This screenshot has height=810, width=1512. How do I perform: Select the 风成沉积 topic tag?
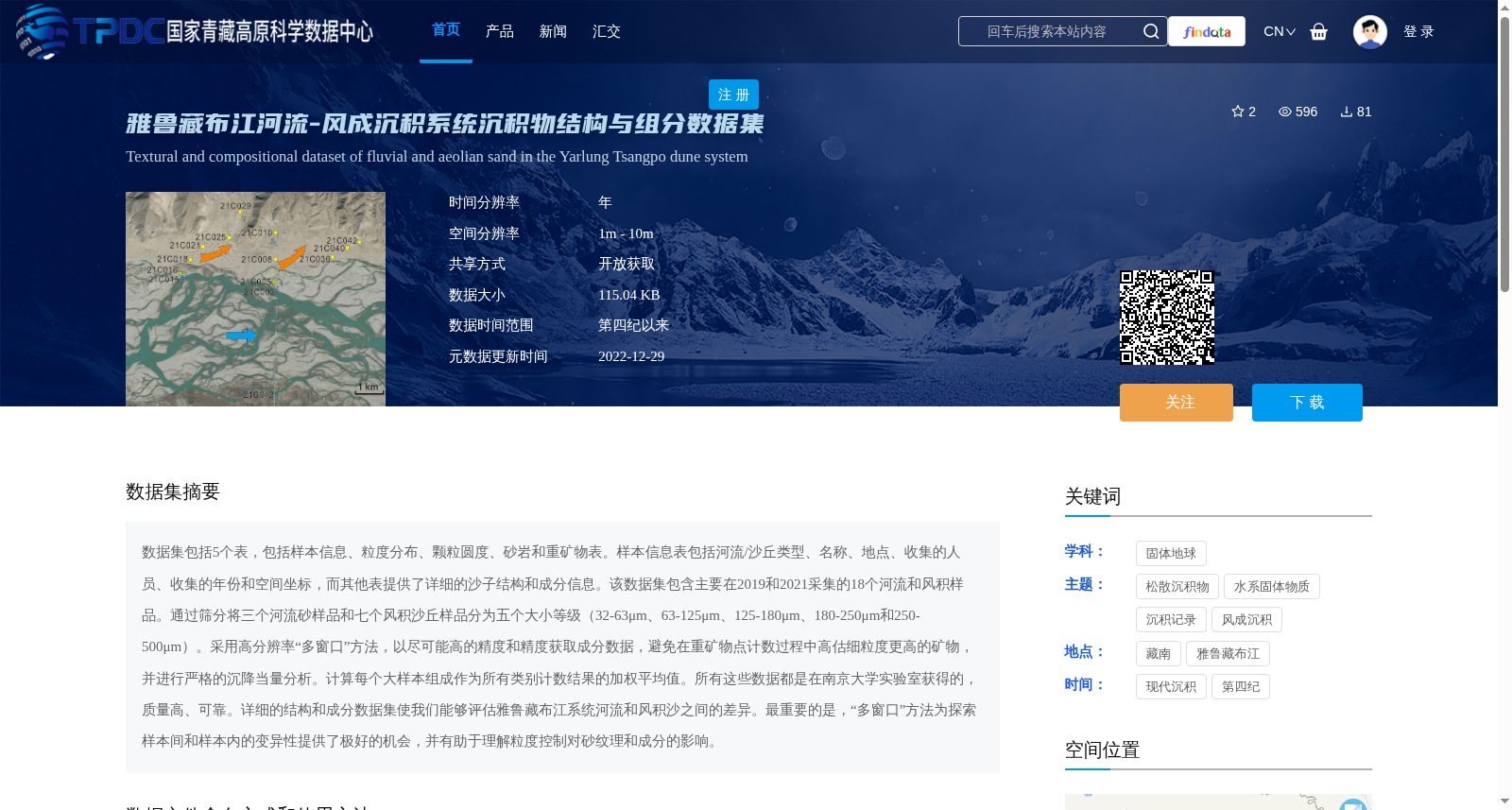[x=1246, y=620]
